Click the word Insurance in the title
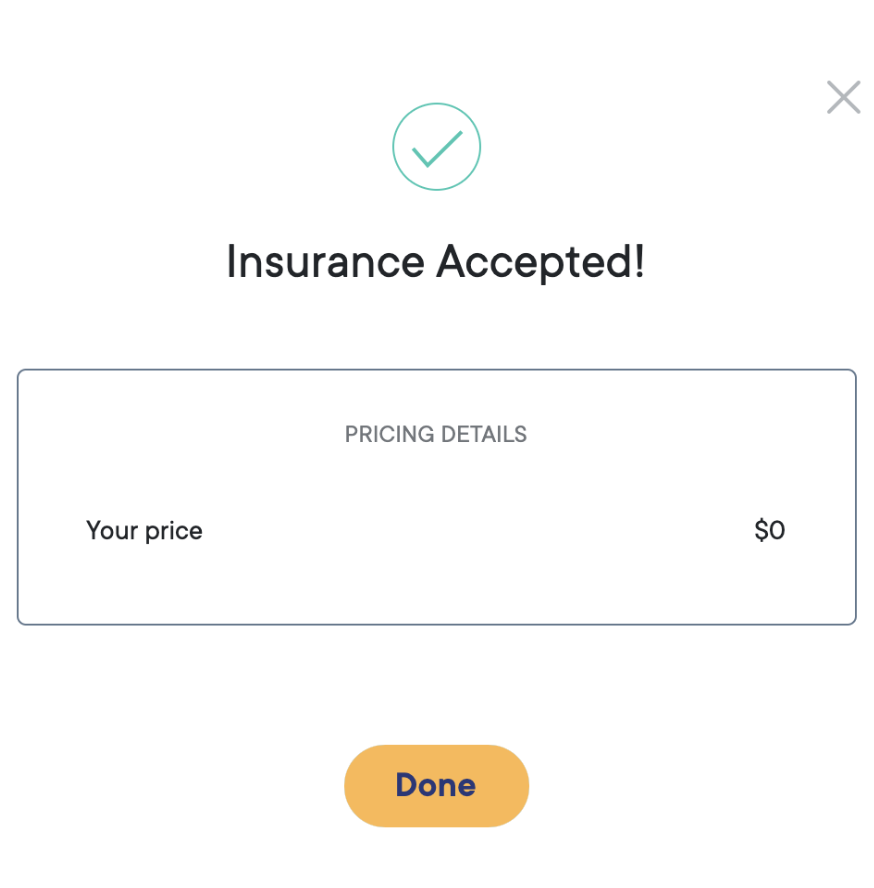The image size is (874, 888). tap(325, 262)
